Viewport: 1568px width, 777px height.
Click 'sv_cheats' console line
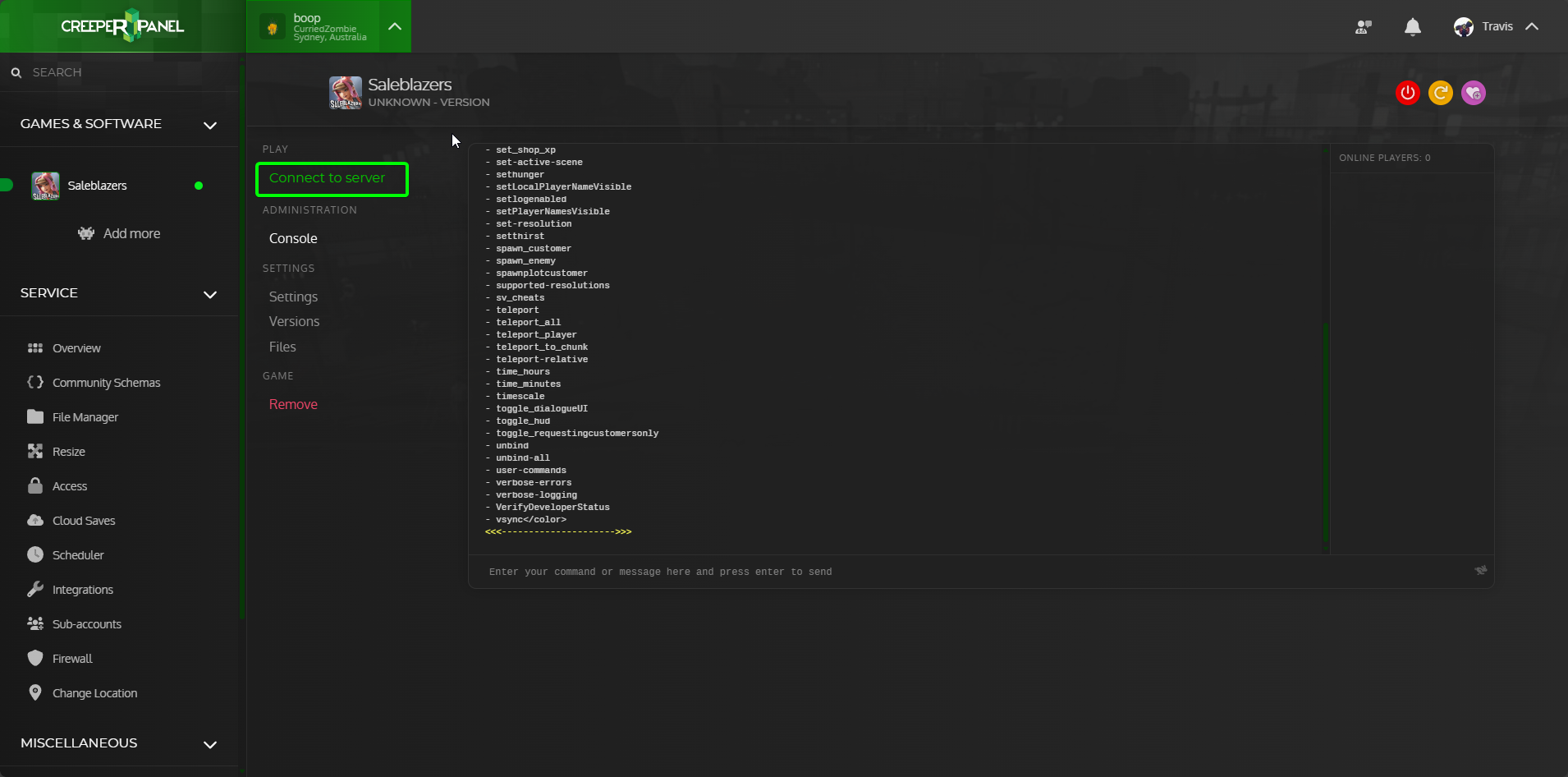pyautogui.click(x=520, y=298)
